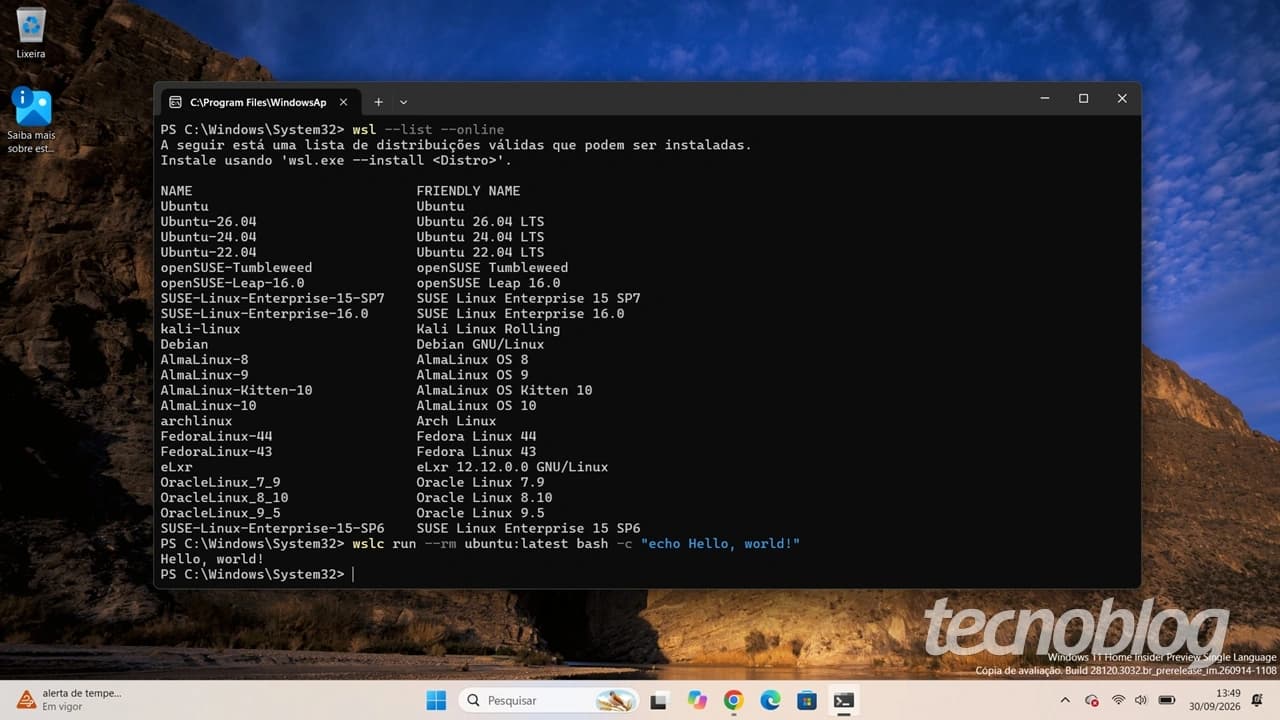Click the 'kali-linux' distribution name
Viewport: 1280px width, 720px height.
pos(200,329)
